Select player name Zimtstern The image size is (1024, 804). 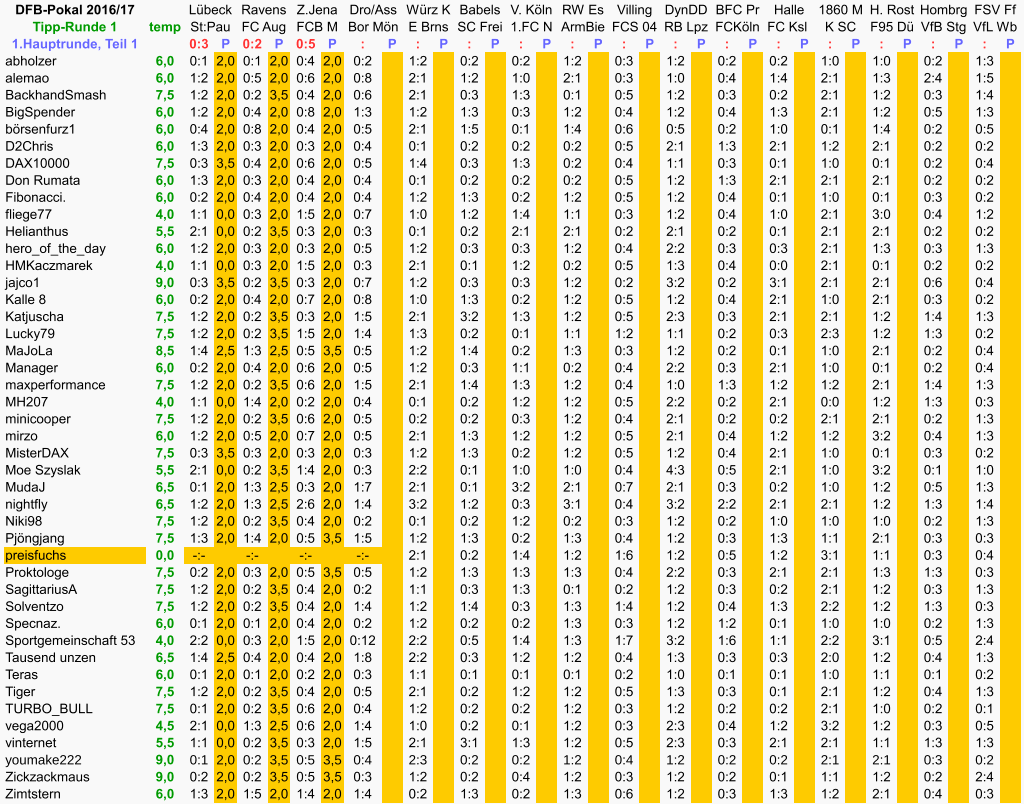click(x=33, y=794)
